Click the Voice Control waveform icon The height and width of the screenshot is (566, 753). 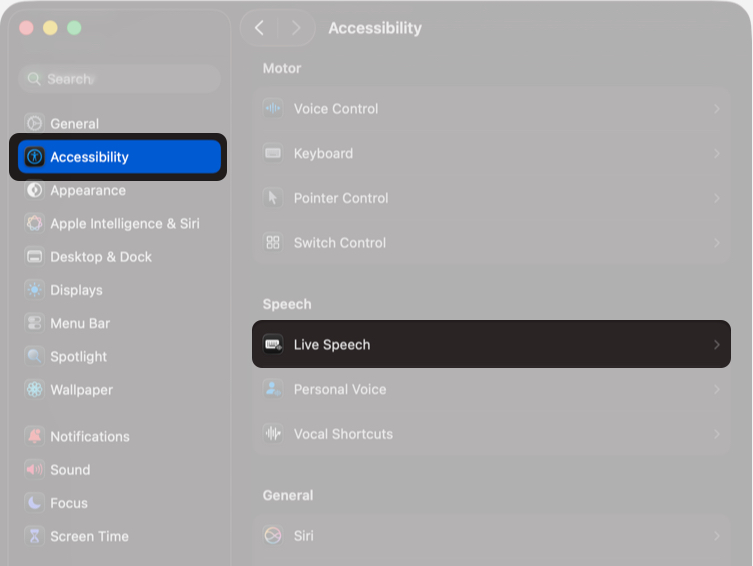(x=273, y=109)
